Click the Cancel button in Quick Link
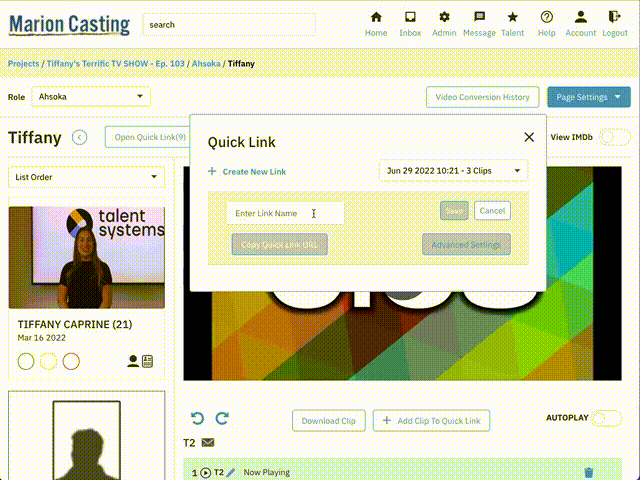This screenshot has height=480, width=640. pos(492,211)
